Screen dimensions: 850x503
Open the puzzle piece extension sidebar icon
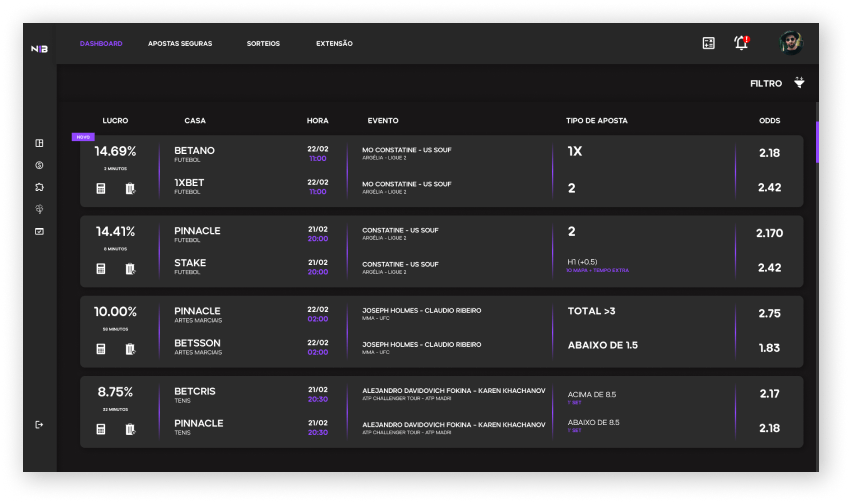39,187
